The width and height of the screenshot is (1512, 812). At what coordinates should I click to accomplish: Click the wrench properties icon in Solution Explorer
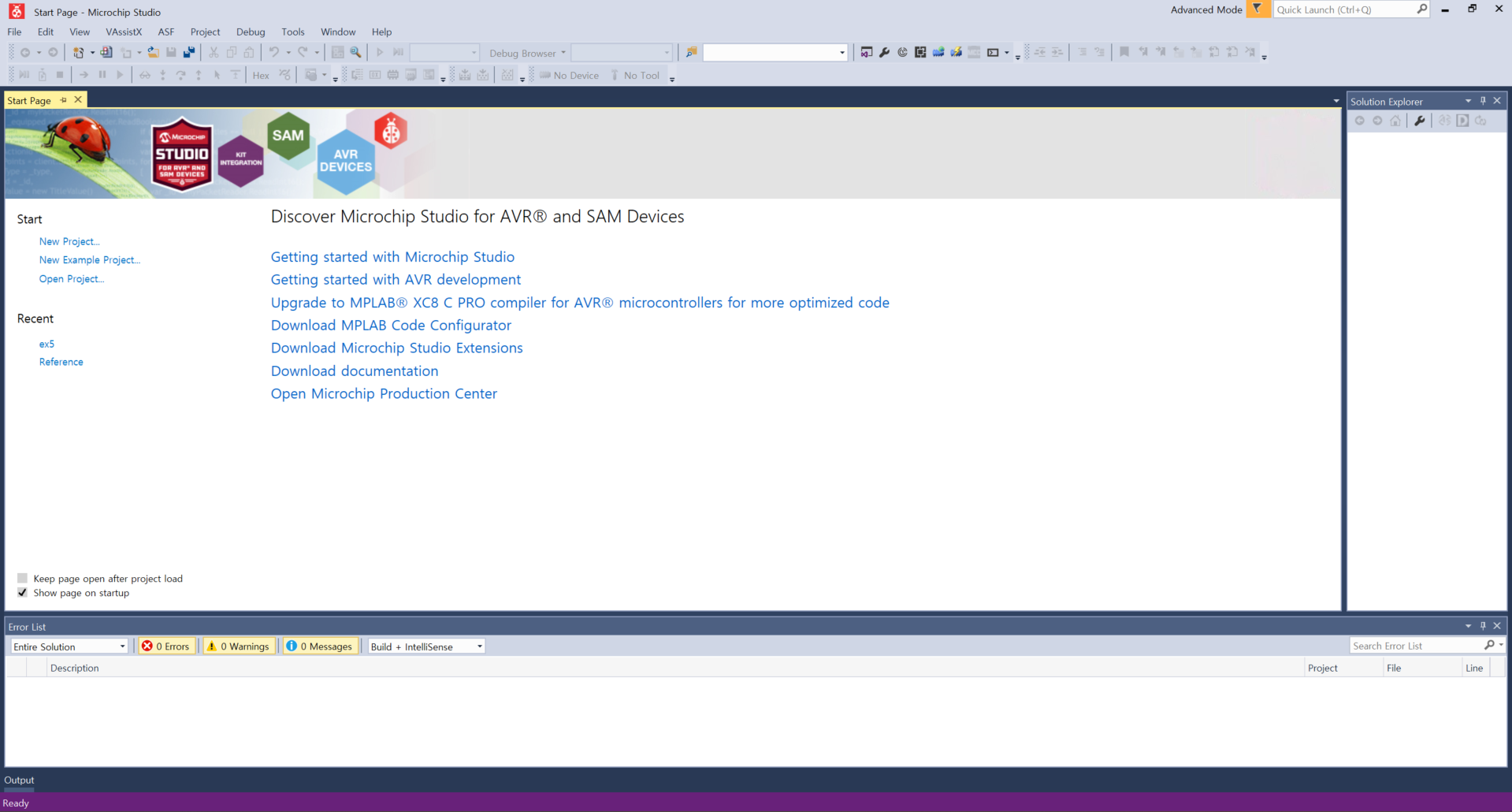(1420, 121)
